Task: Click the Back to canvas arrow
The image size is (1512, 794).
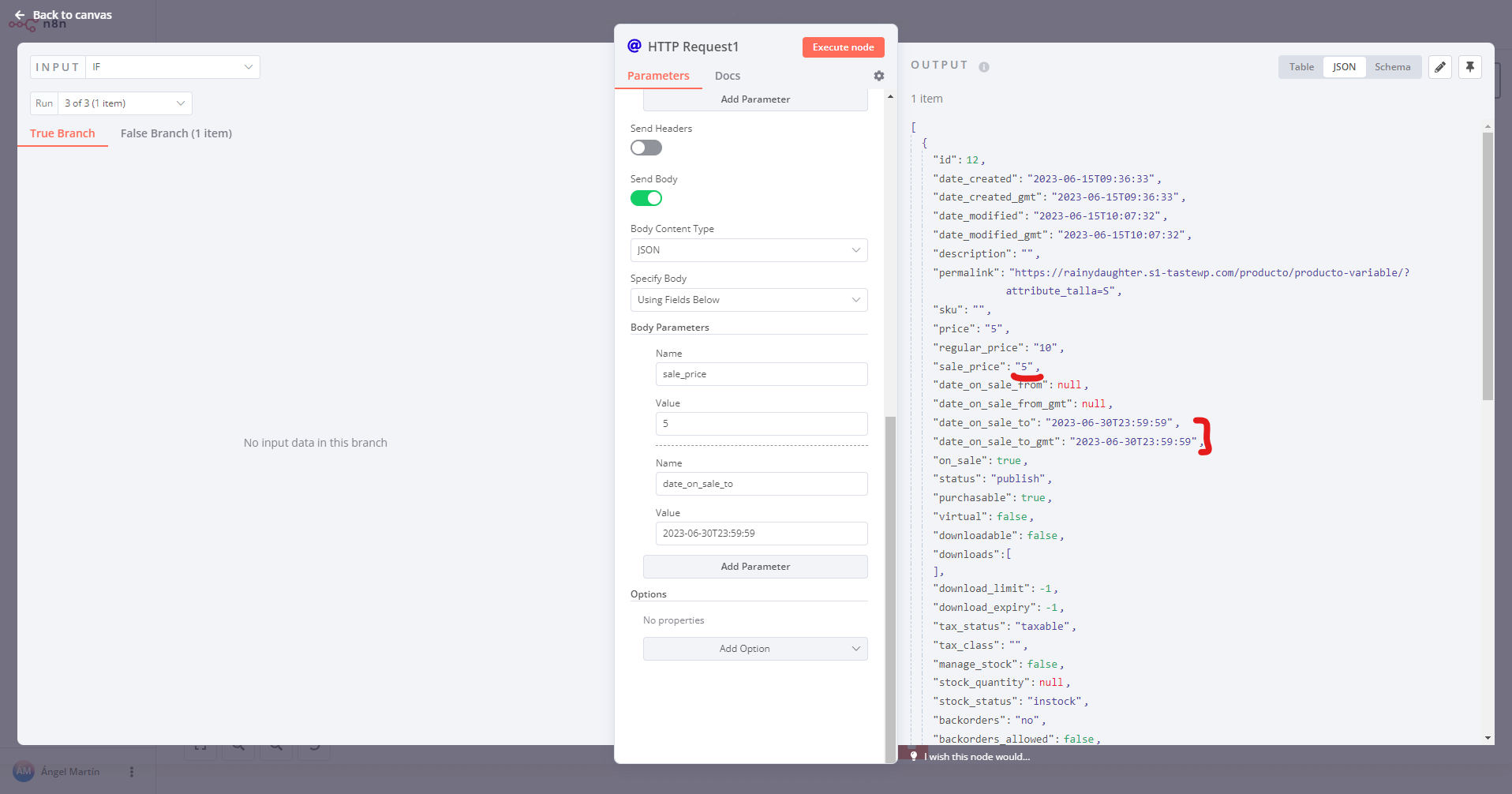Action: [x=20, y=15]
